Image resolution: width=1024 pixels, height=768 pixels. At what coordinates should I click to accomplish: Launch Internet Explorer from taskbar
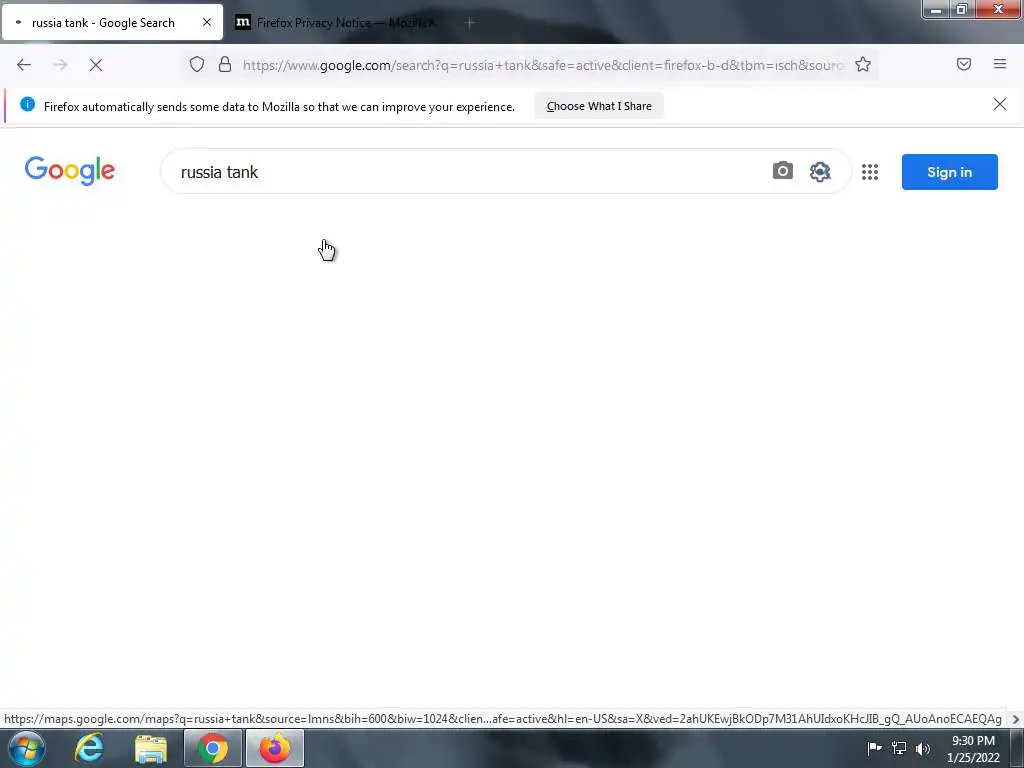click(89, 748)
